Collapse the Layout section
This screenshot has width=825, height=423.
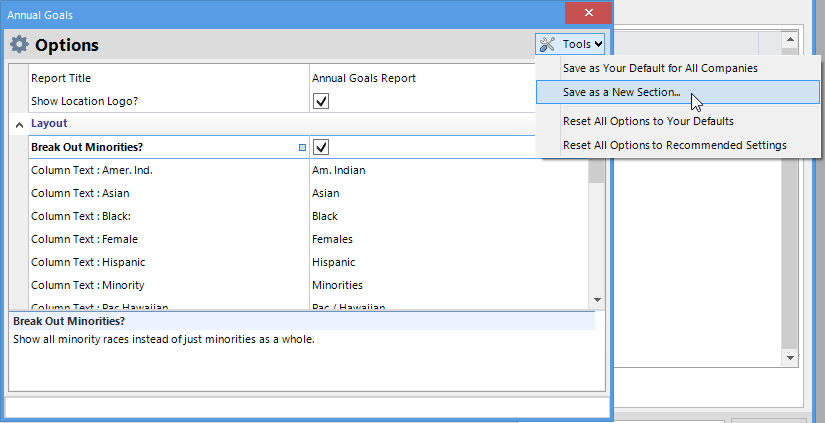pos(19,124)
